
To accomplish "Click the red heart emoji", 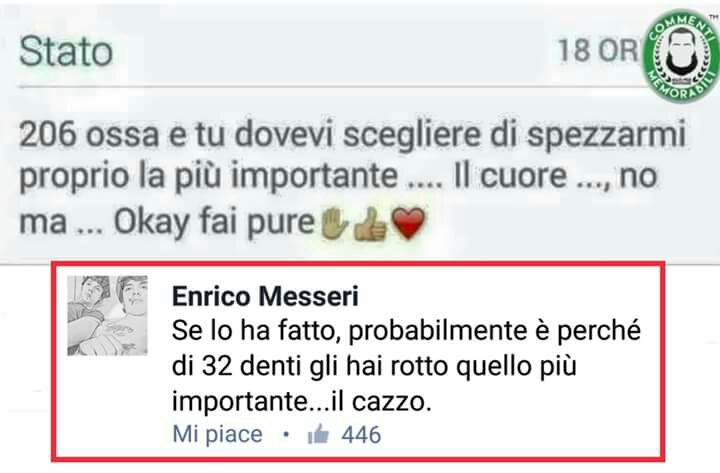I will pyautogui.click(x=408, y=224).
